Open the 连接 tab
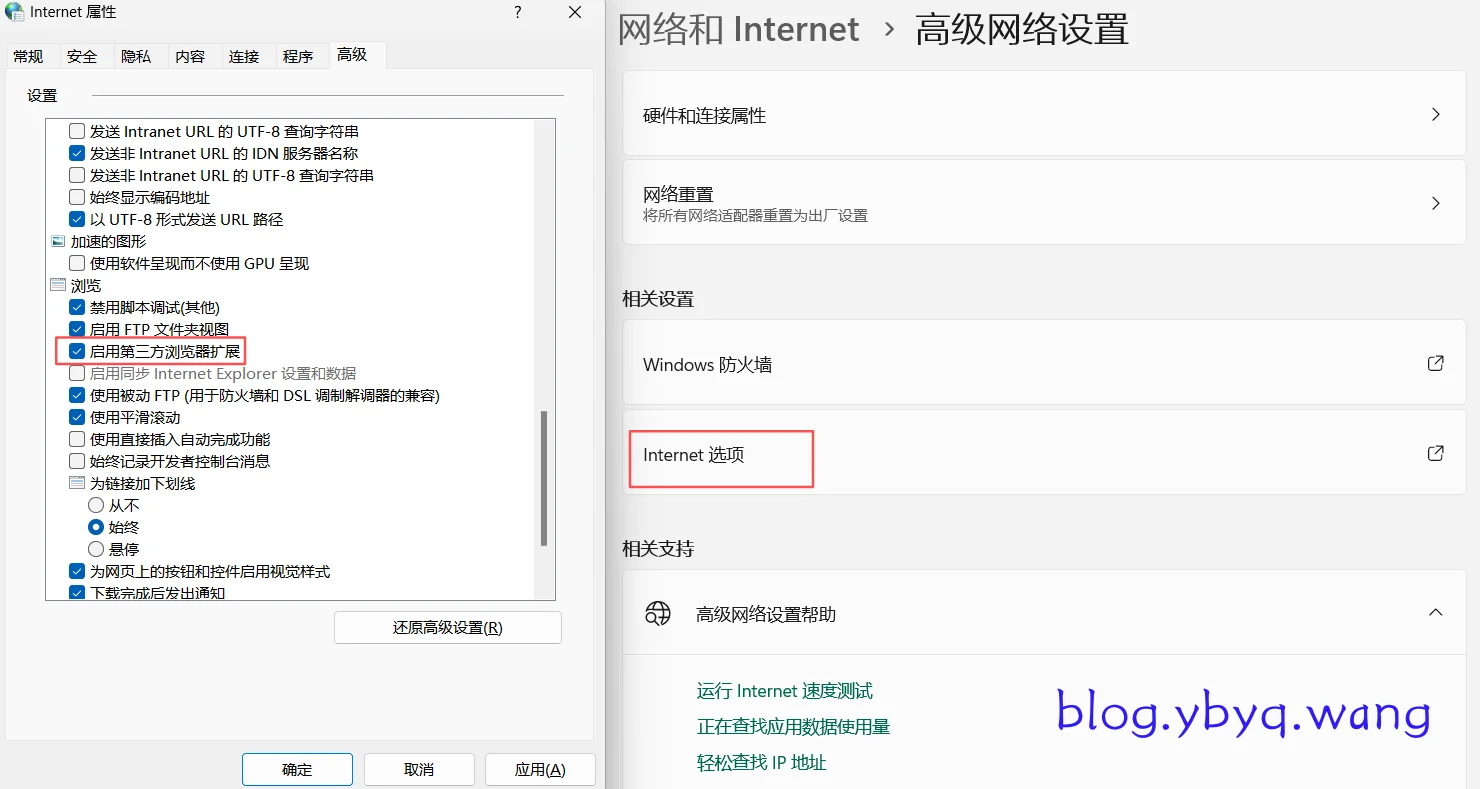1480x789 pixels. [x=244, y=57]
